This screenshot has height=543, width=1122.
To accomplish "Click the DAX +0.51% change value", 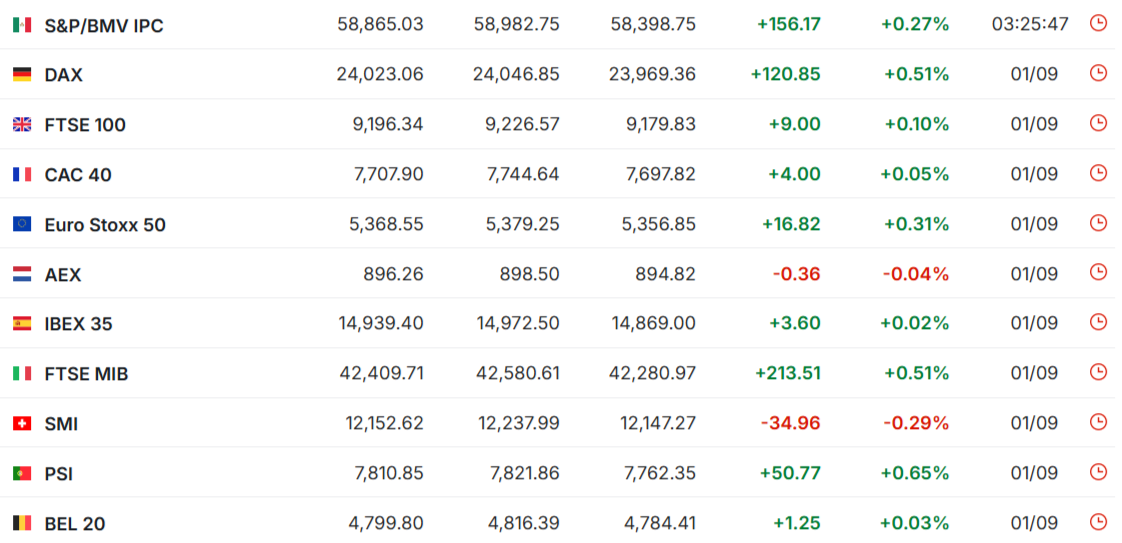I will pos(917,74).
